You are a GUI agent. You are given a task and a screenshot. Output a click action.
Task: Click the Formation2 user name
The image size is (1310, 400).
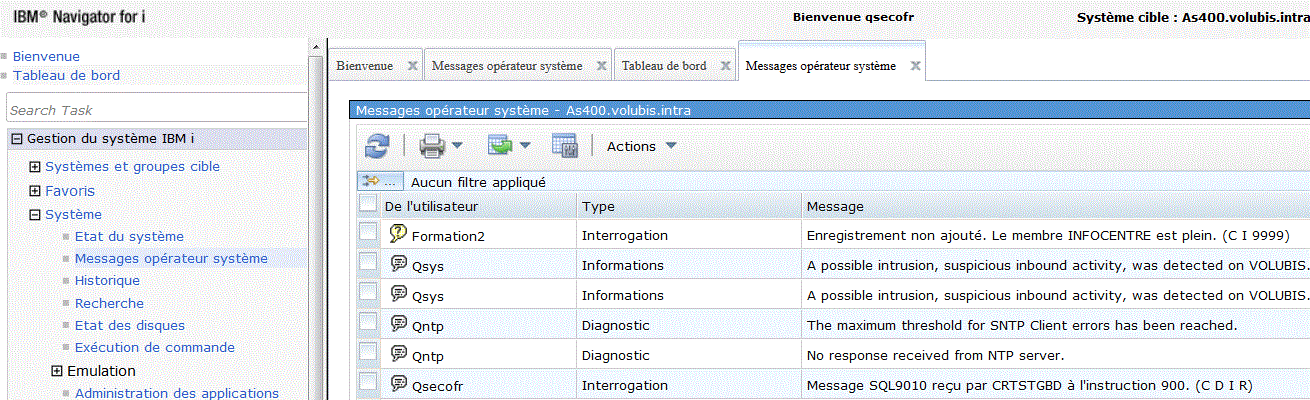[x=448, y=236]
